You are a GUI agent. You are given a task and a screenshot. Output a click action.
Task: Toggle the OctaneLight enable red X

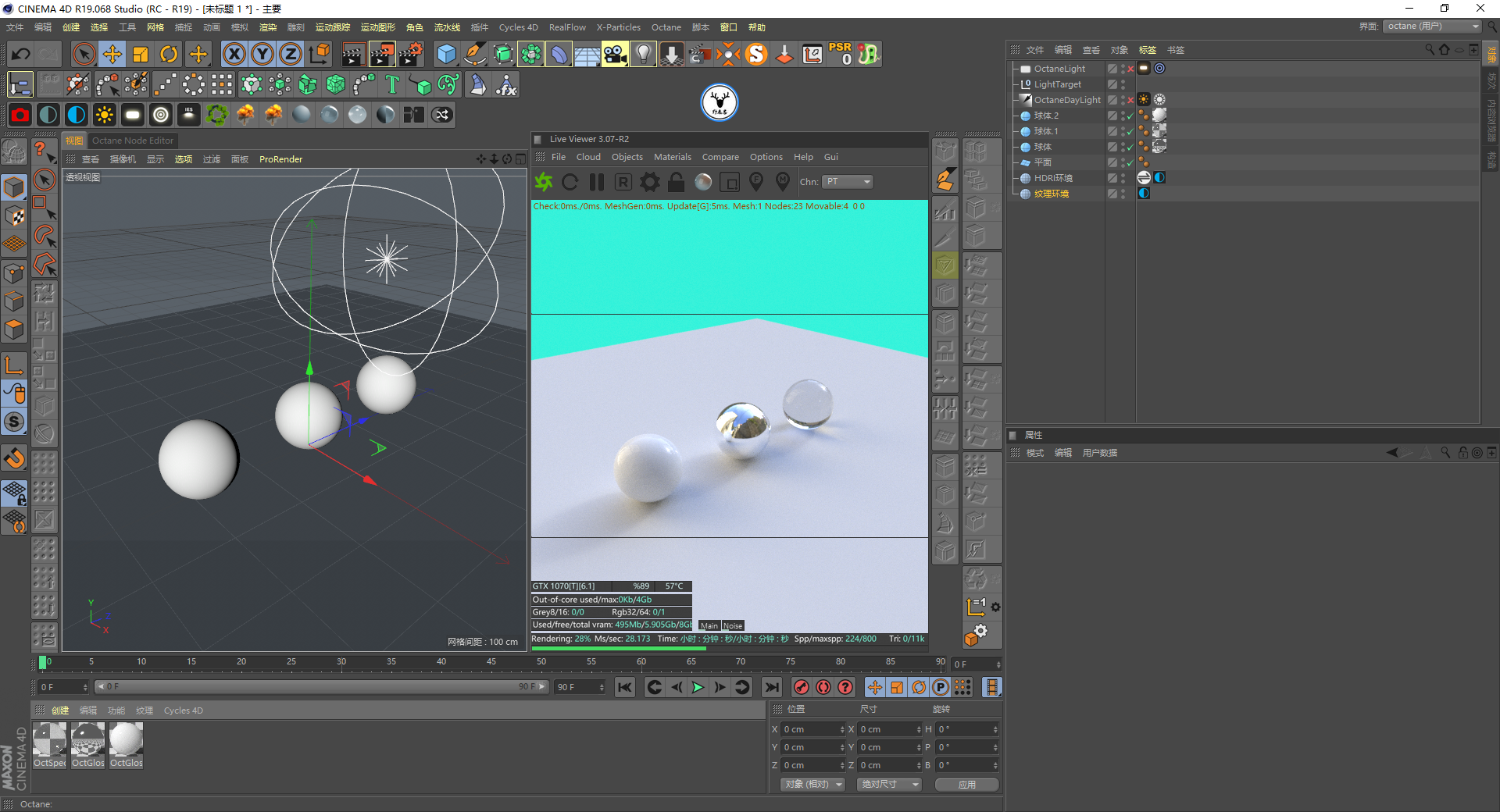(1130, 69)
